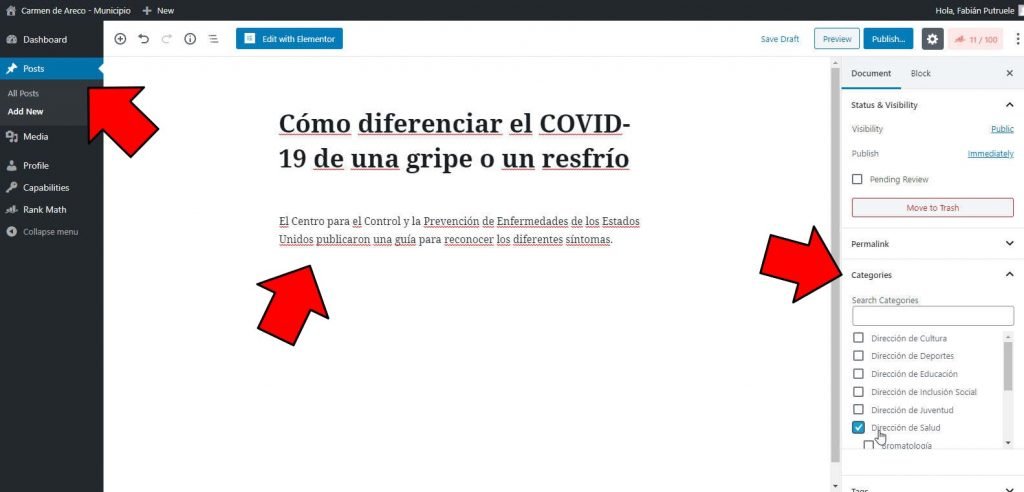
Task: Undo the last edit
Action: [x=144, y=39]
